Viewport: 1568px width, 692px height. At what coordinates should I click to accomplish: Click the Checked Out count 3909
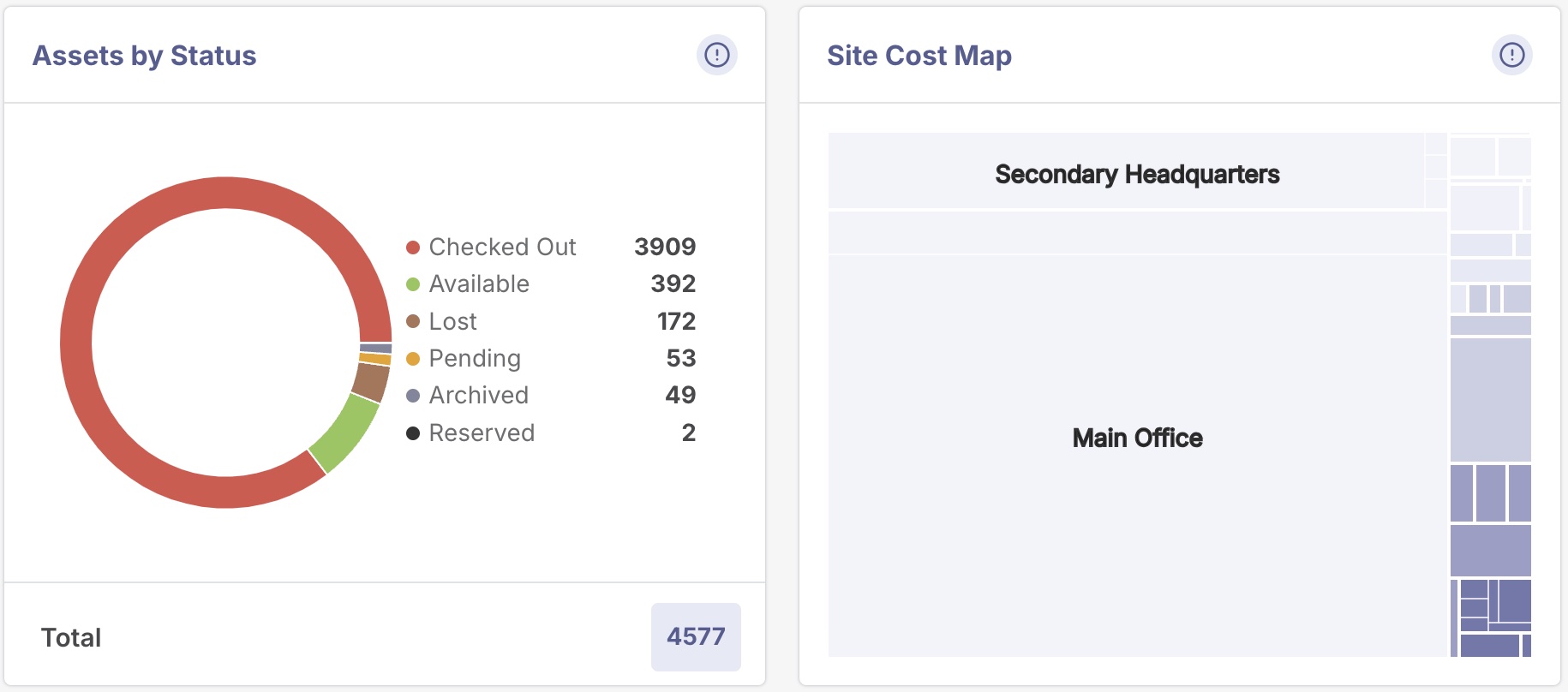pyautogui.click(x=665, y=248)
